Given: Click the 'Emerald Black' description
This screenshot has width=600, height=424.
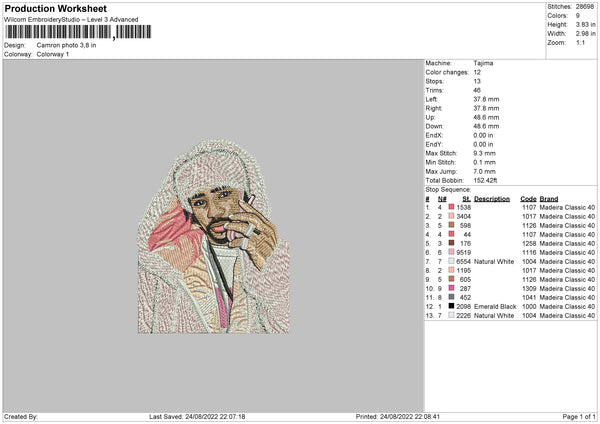Looking at the screenshot, I should click(495, 307).
